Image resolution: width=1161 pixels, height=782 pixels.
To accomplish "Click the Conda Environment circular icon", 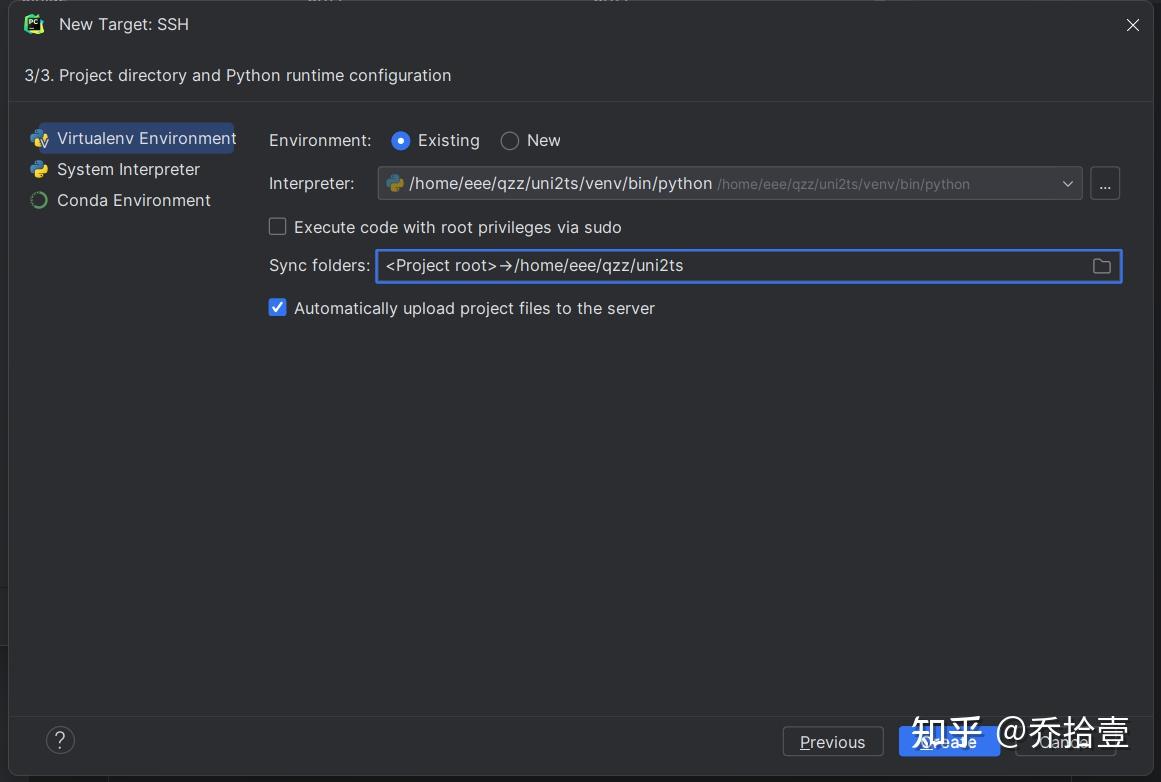I will click(x=40, y=200).
